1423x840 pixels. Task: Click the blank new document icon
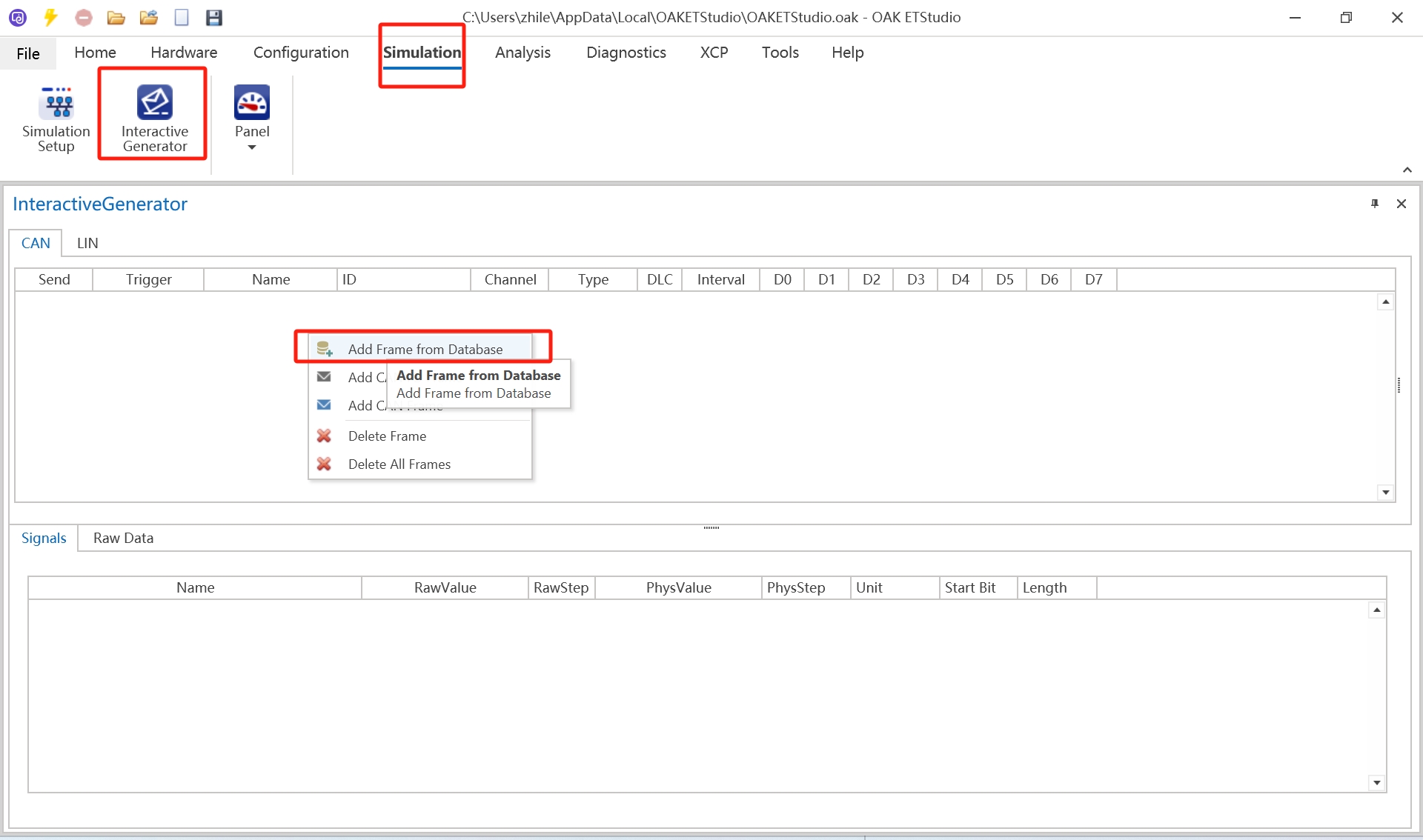click(x=182, y=18)
